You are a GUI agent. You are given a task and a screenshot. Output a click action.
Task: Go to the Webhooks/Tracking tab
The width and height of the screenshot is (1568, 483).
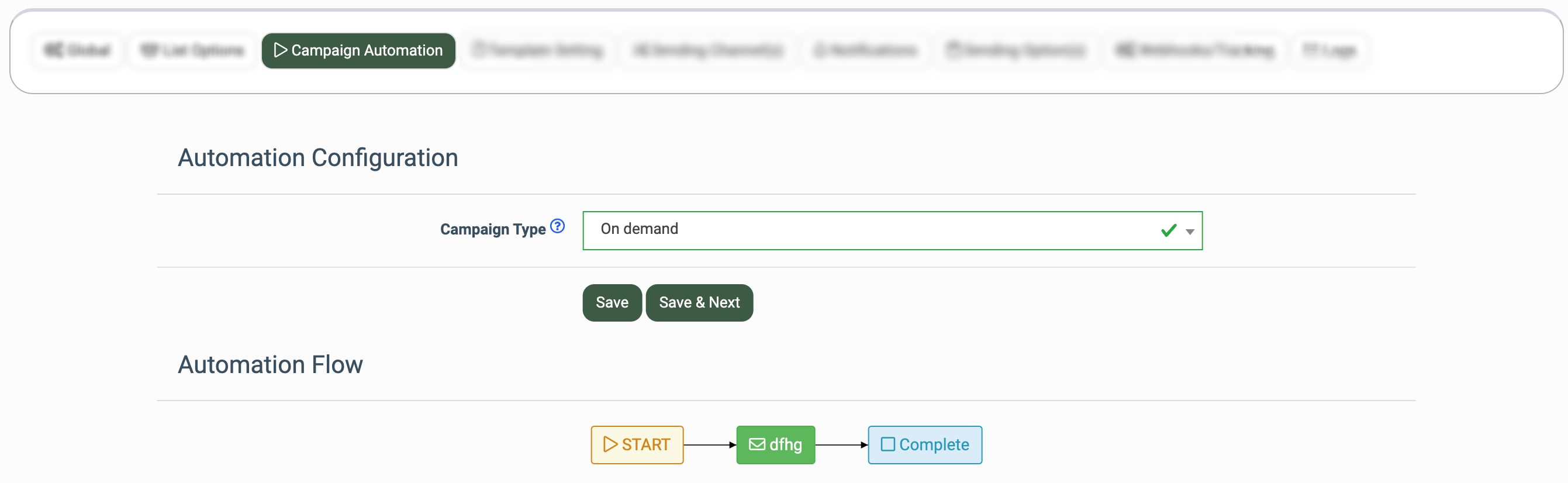tap(1194, 50)
